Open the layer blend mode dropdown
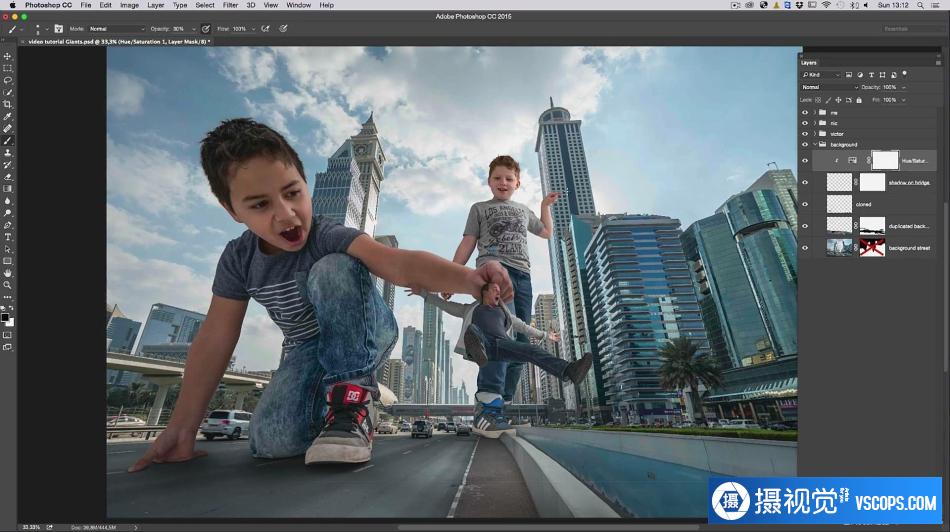The width and height of the screenshot is (950, 532). [829, 87]
